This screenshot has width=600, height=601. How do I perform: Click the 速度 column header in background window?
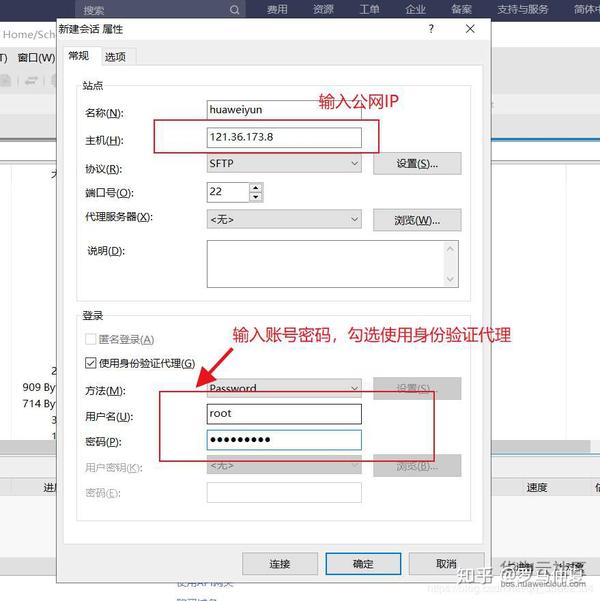click(536, 488)
